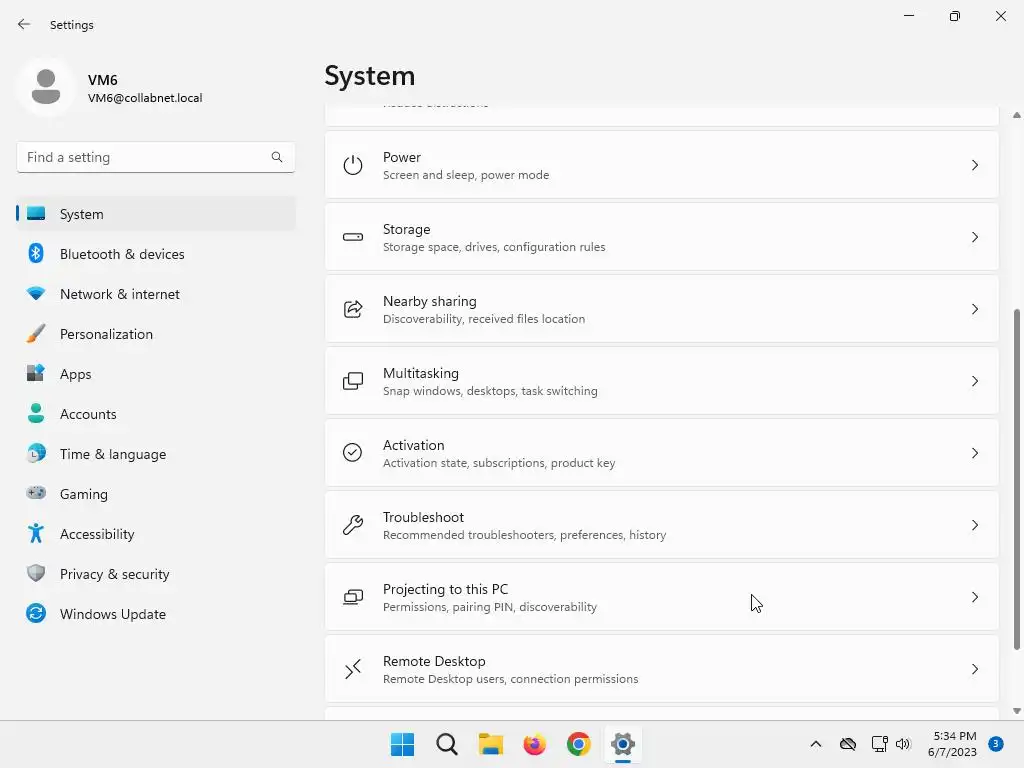Screen dimensions: 1024x768
Task: Open Windows Start menu from taskbar
Action: [x=402, y=744]
